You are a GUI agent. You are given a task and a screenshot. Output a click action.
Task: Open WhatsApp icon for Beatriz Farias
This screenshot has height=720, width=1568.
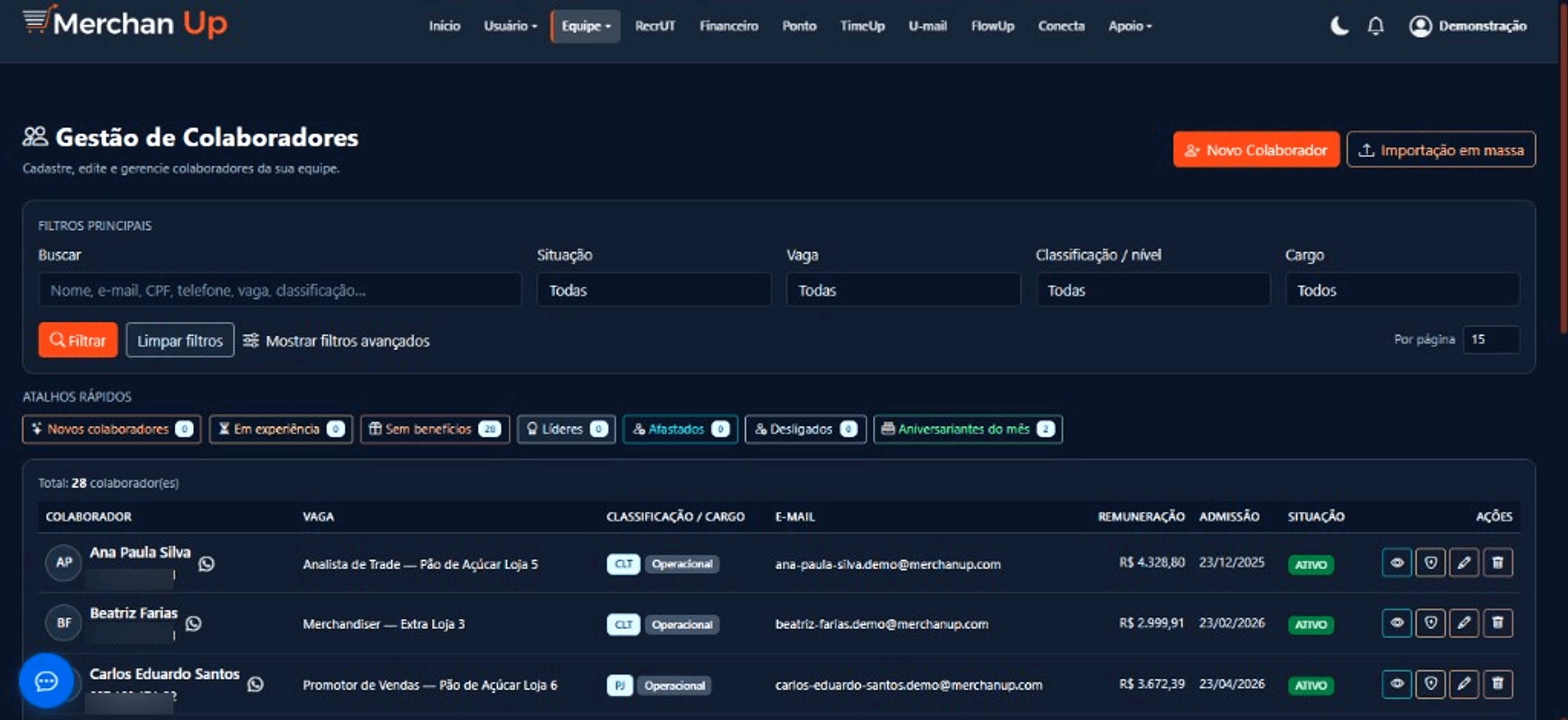(194, 624)
